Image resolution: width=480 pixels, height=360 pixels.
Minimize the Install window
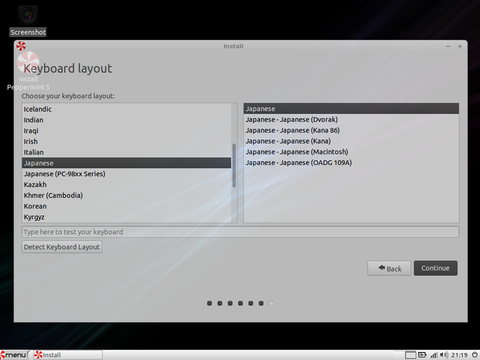click(x=448, y=46)
